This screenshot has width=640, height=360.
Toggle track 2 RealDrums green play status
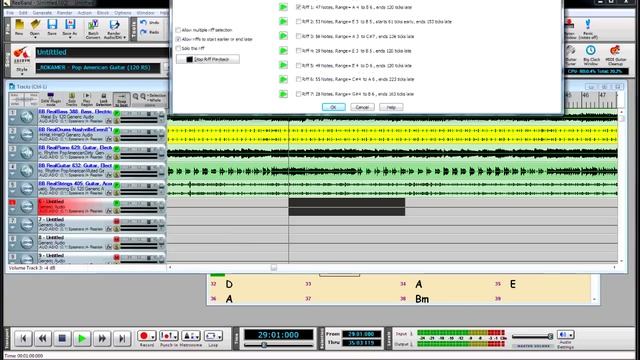click(x=116, y=131)
